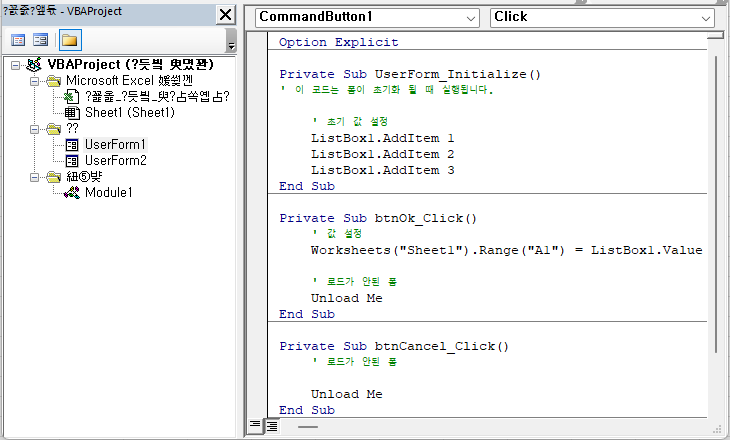730x440 pixels.
Task: Switch to Full Module View button
Action: tap(272, 426)
